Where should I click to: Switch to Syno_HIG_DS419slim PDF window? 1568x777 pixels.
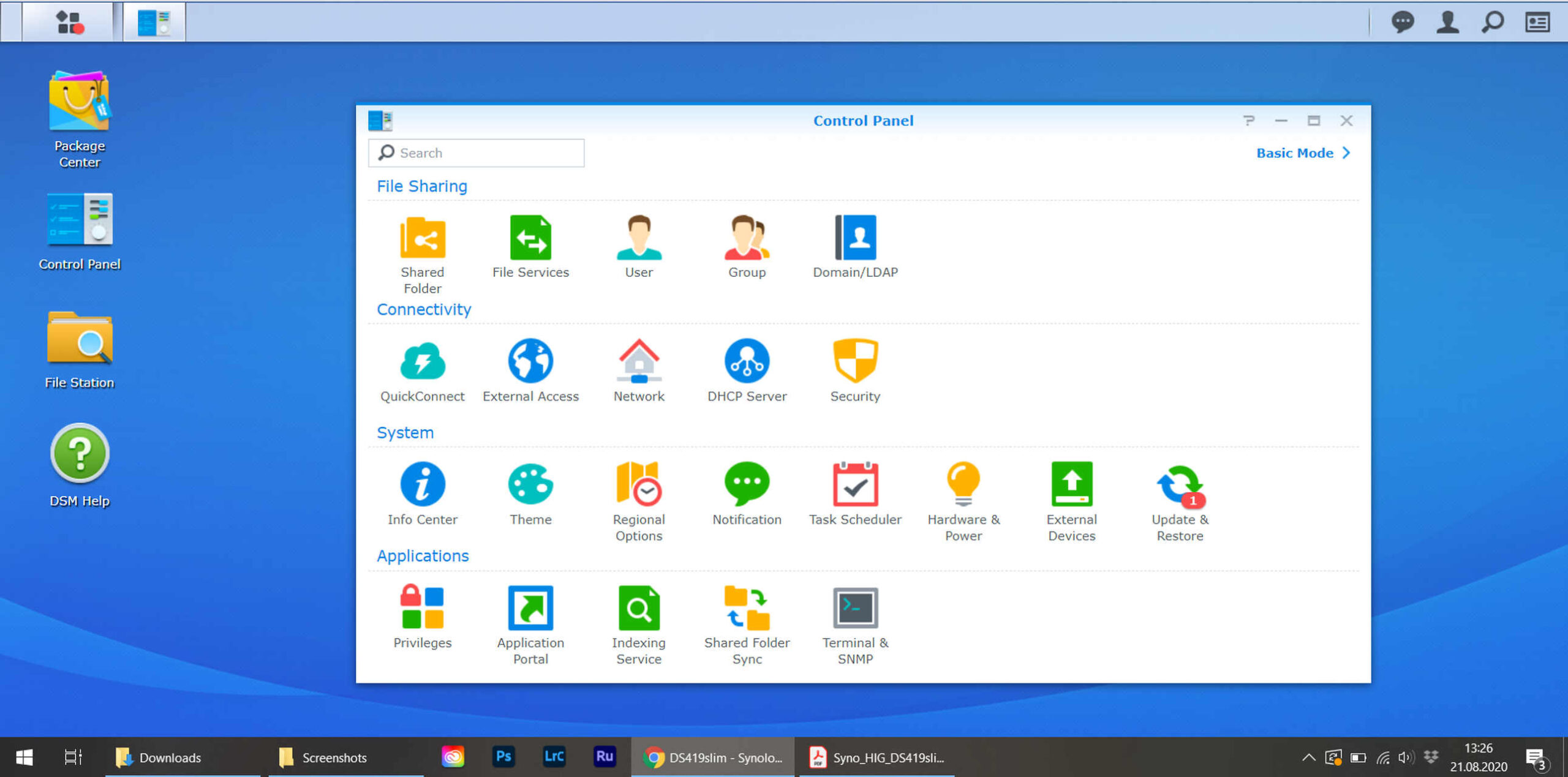tap(876, 757)
